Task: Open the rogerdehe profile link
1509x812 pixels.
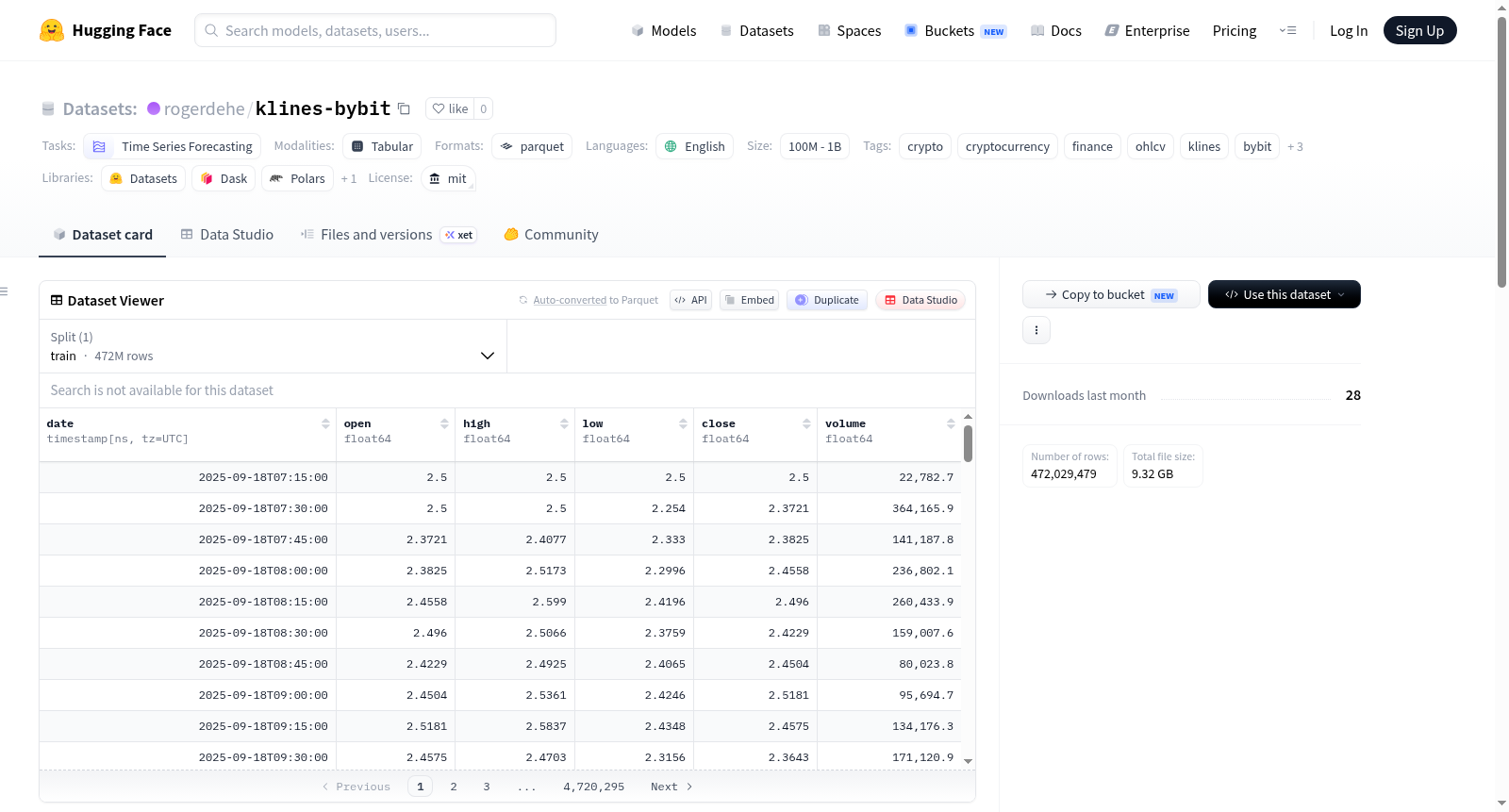Action: click(x=205, y=108)
